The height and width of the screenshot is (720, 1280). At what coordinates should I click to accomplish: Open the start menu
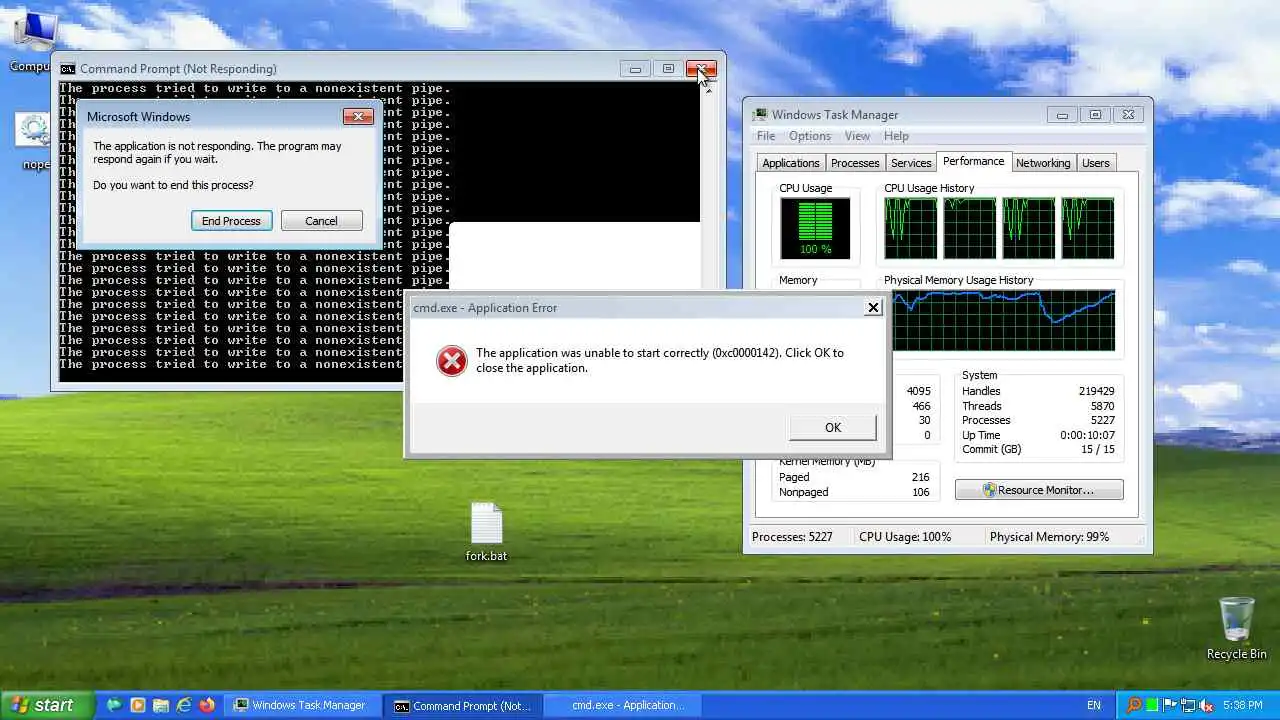click(x=47, y=705)
